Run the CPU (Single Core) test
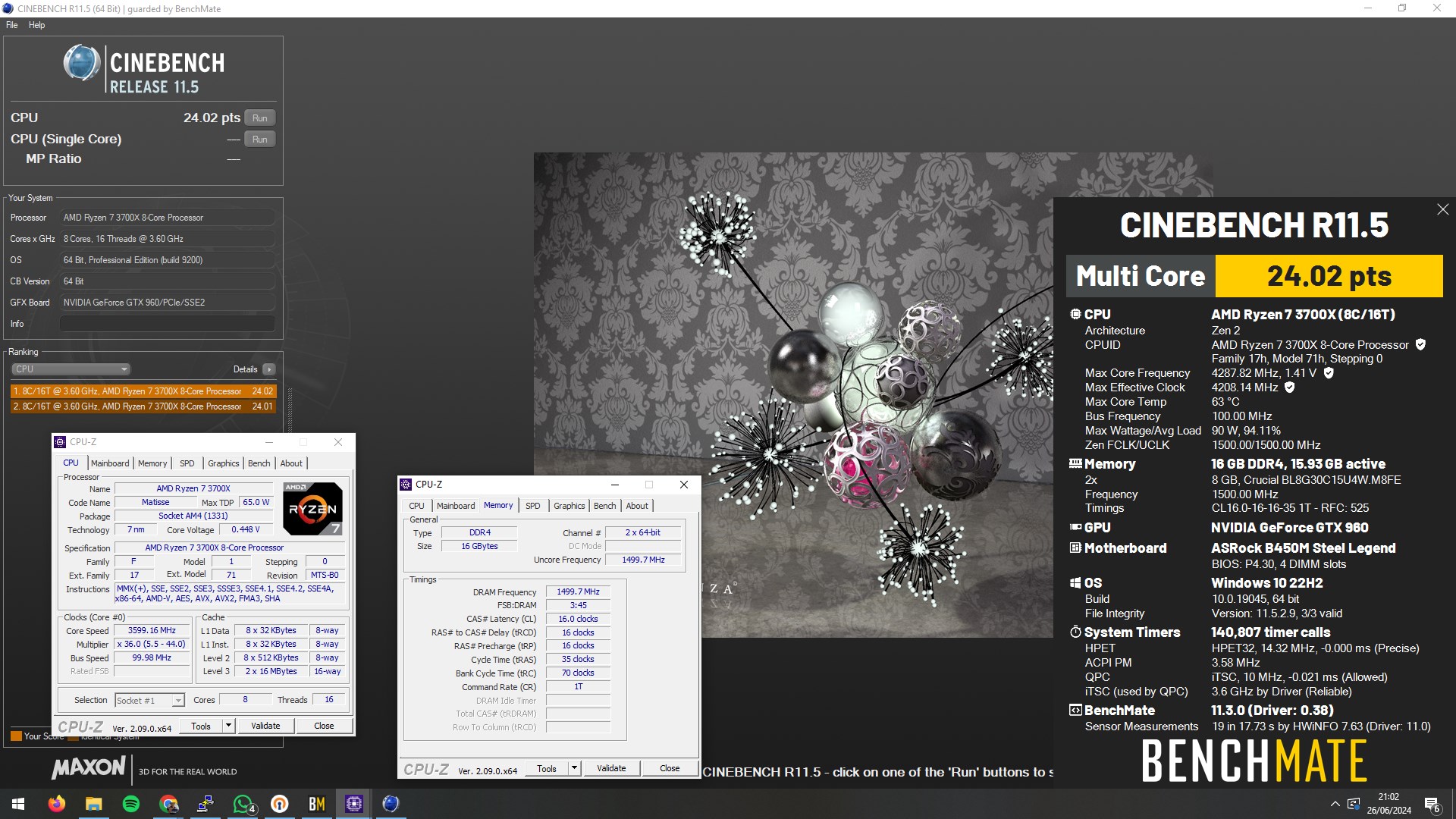Screen dimensions: 1456x819 [259, 140]
